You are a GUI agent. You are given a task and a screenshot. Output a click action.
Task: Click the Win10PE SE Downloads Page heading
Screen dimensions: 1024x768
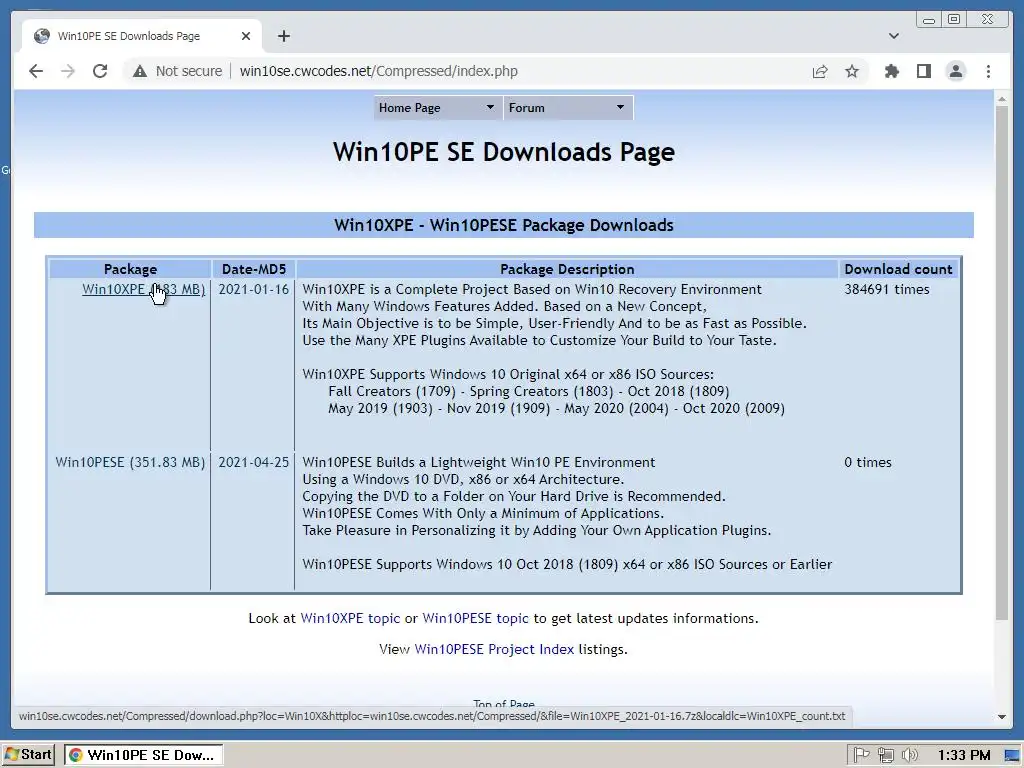[504, 152]
